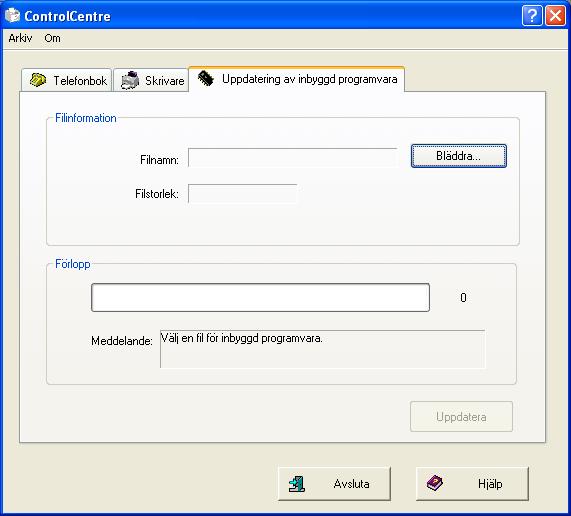The height and width of the screenshot is (516, 571).
Task: Click the printer icon on Skrivare tab
Action: tap(130, 80)
